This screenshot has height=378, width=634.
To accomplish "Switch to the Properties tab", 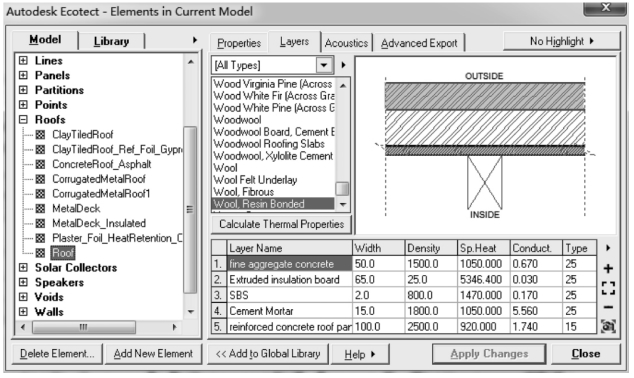I will (239, 43).
